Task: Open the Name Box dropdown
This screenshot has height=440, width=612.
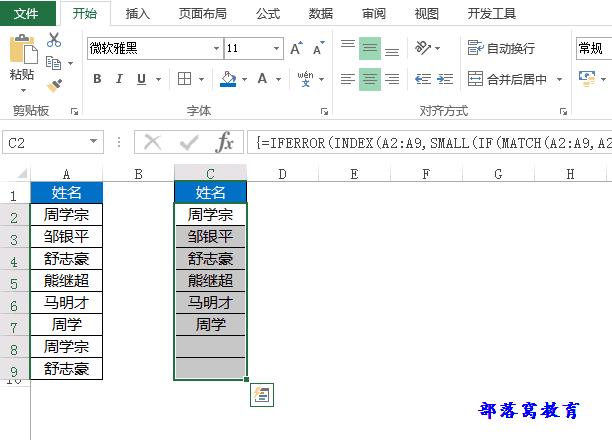Action: click(93, 141)
